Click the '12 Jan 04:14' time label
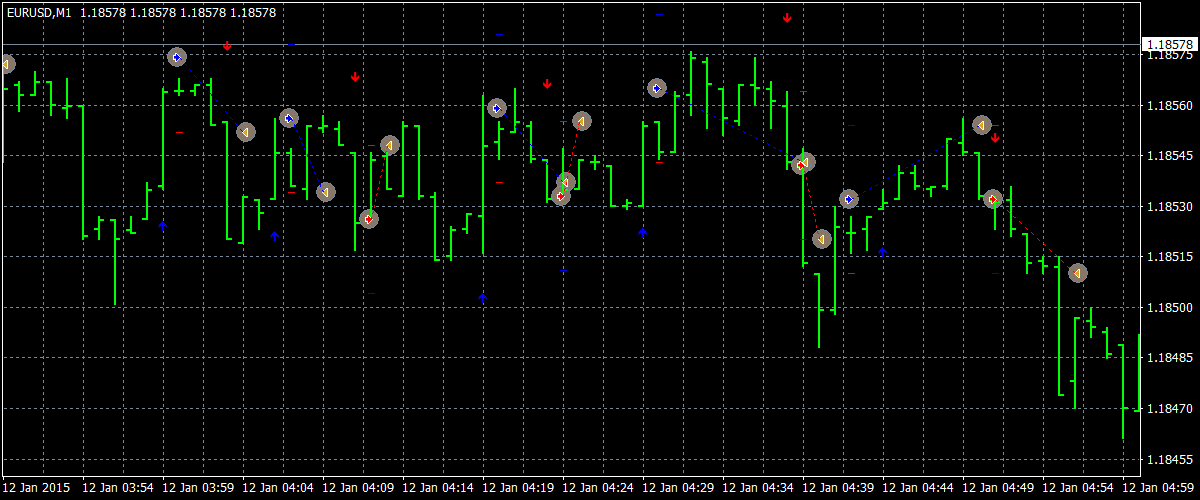This screenshot has height=500, width=1200. tap(437, 488)
